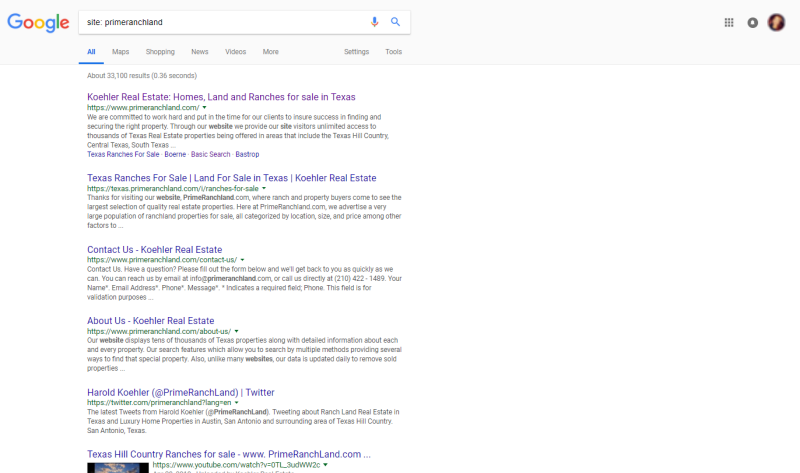800x473 pixels.
Task: Expand dropdown arrow beside texas.primeranchland.com ranches-for-sale URL
Action: click(264, 189)
